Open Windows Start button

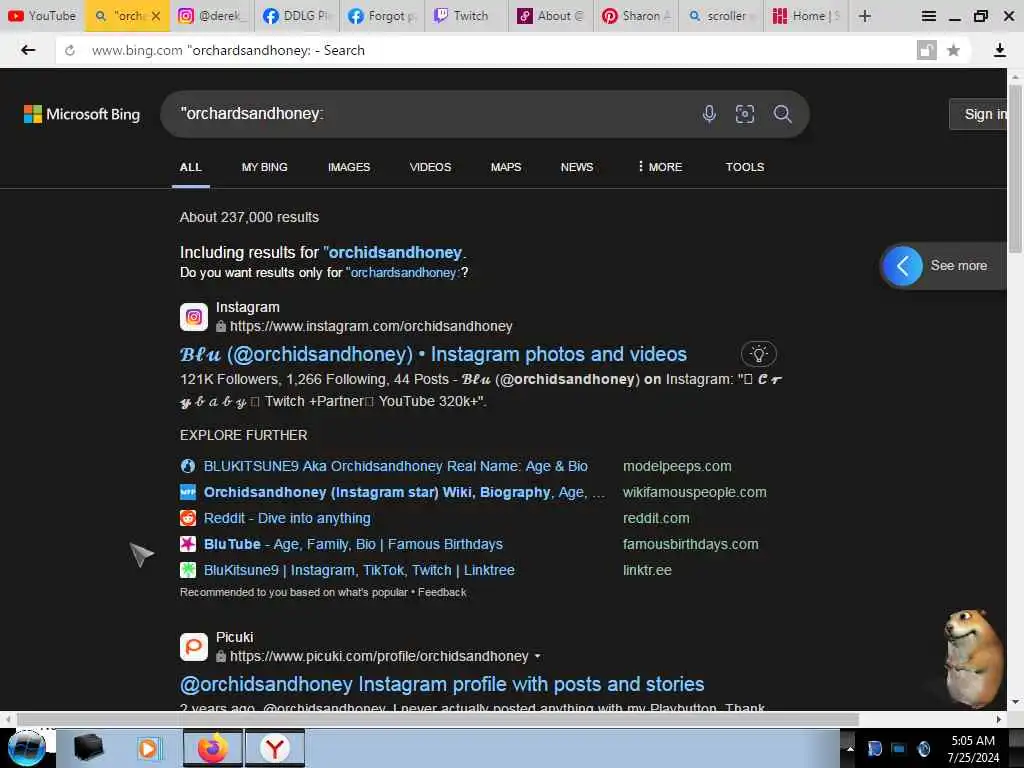point(26,748)
